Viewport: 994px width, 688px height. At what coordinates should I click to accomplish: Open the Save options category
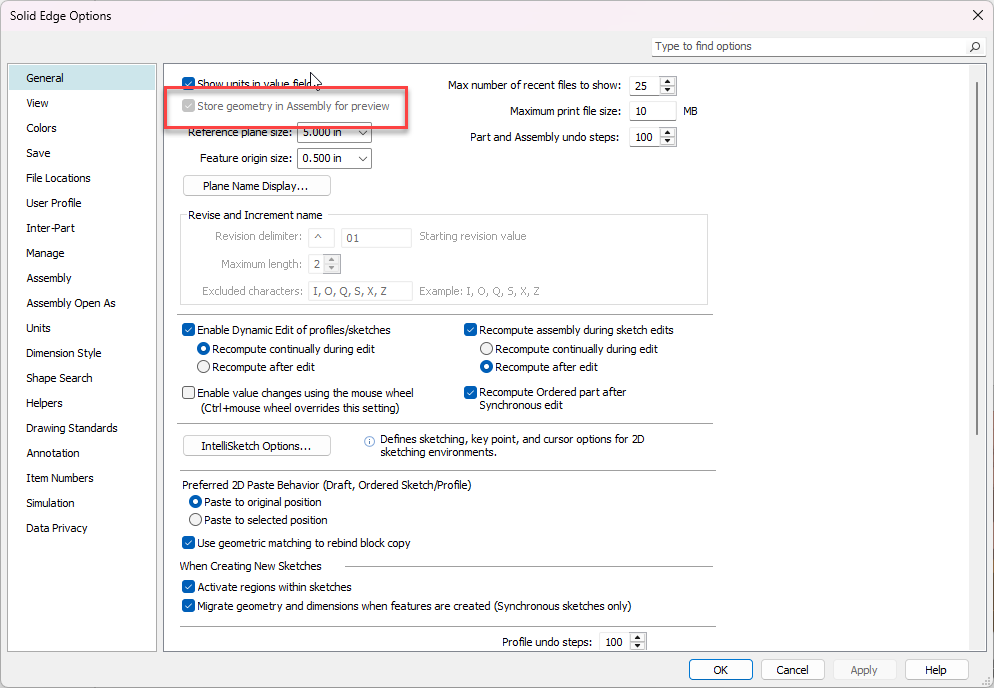(82, 153)
